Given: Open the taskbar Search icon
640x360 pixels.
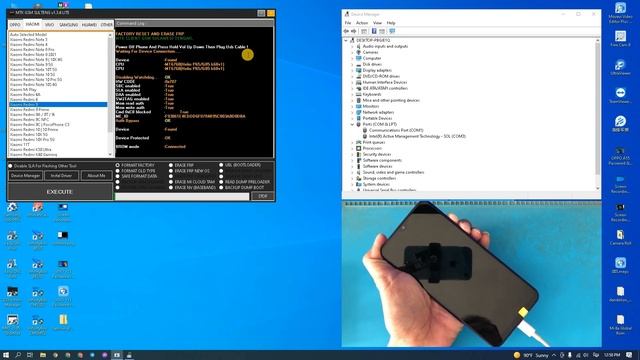Looking at the screenshot, I should pyautogui.click(x=18, y=355).
